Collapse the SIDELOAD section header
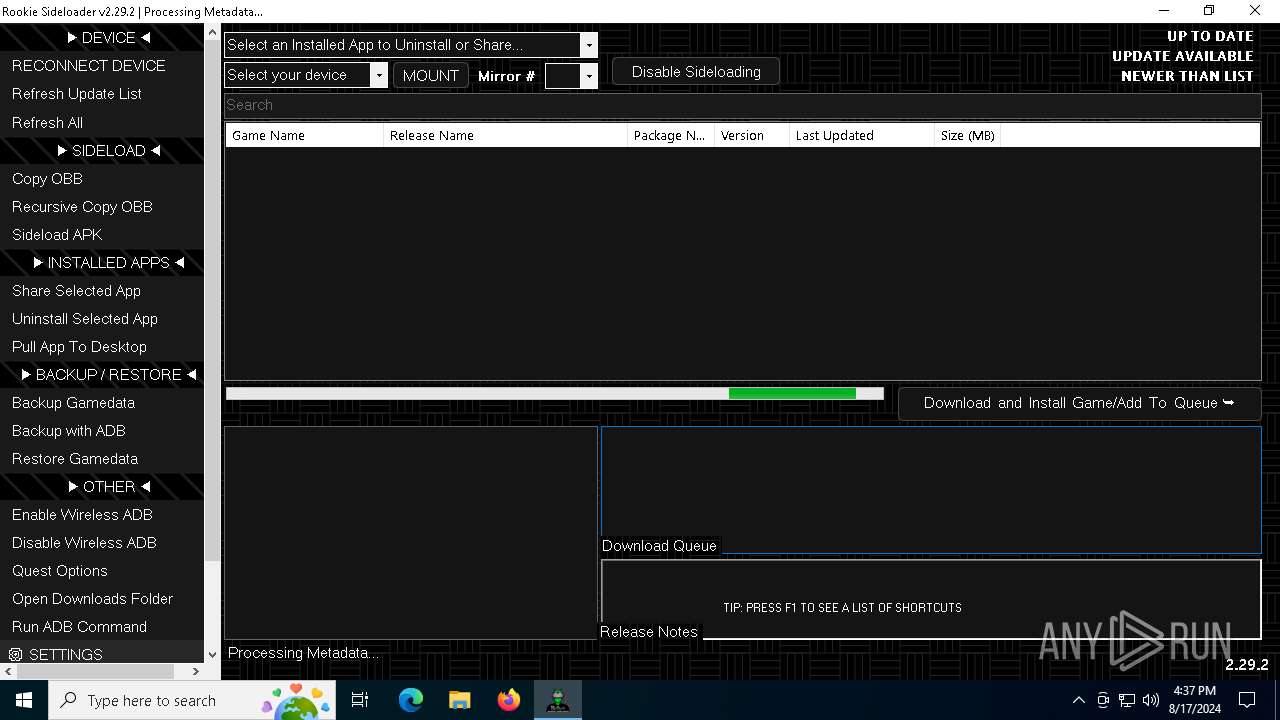The image size is (1280, 720). pos(108,150)
